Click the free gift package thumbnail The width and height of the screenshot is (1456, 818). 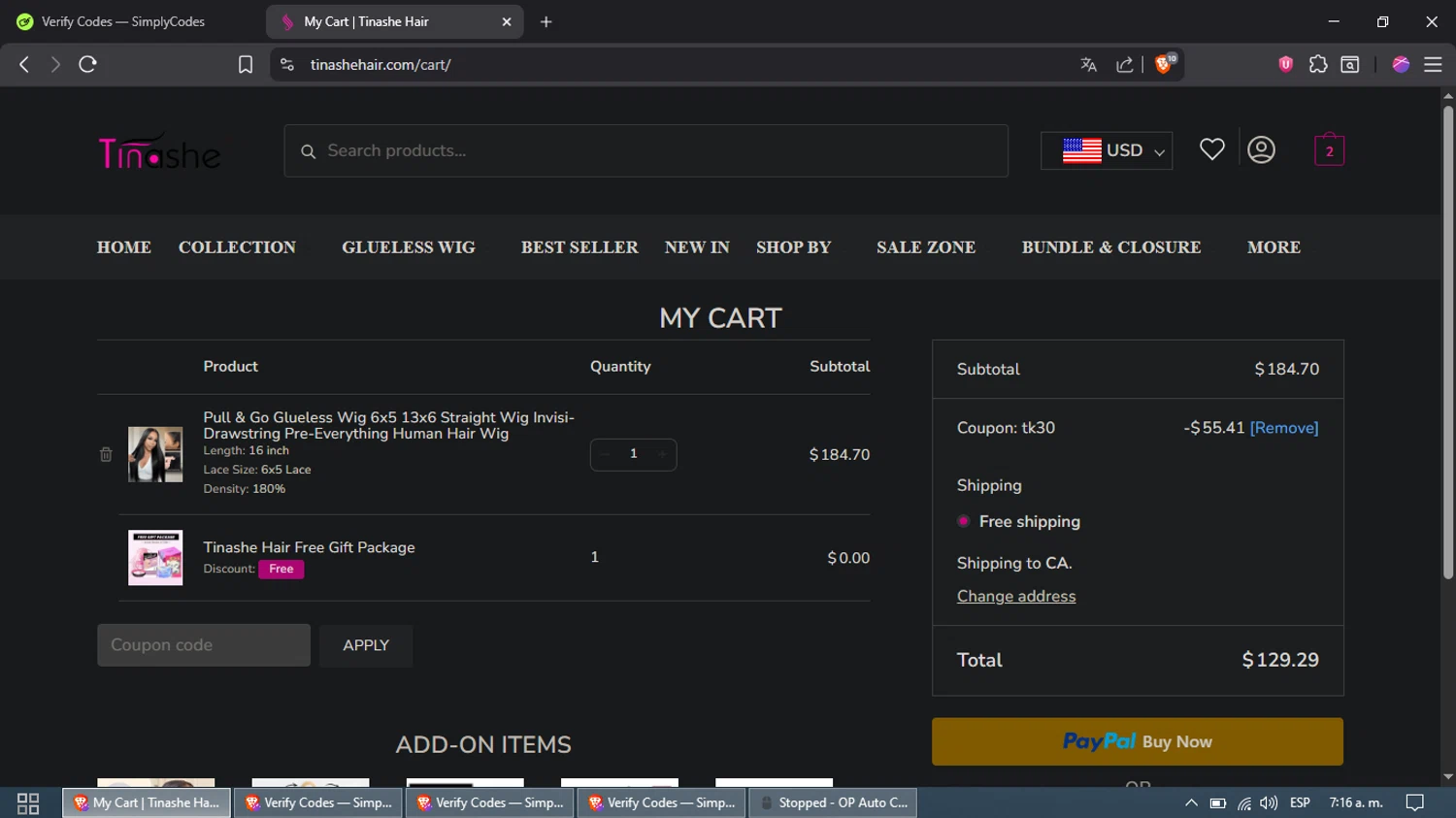pos(155,557)
